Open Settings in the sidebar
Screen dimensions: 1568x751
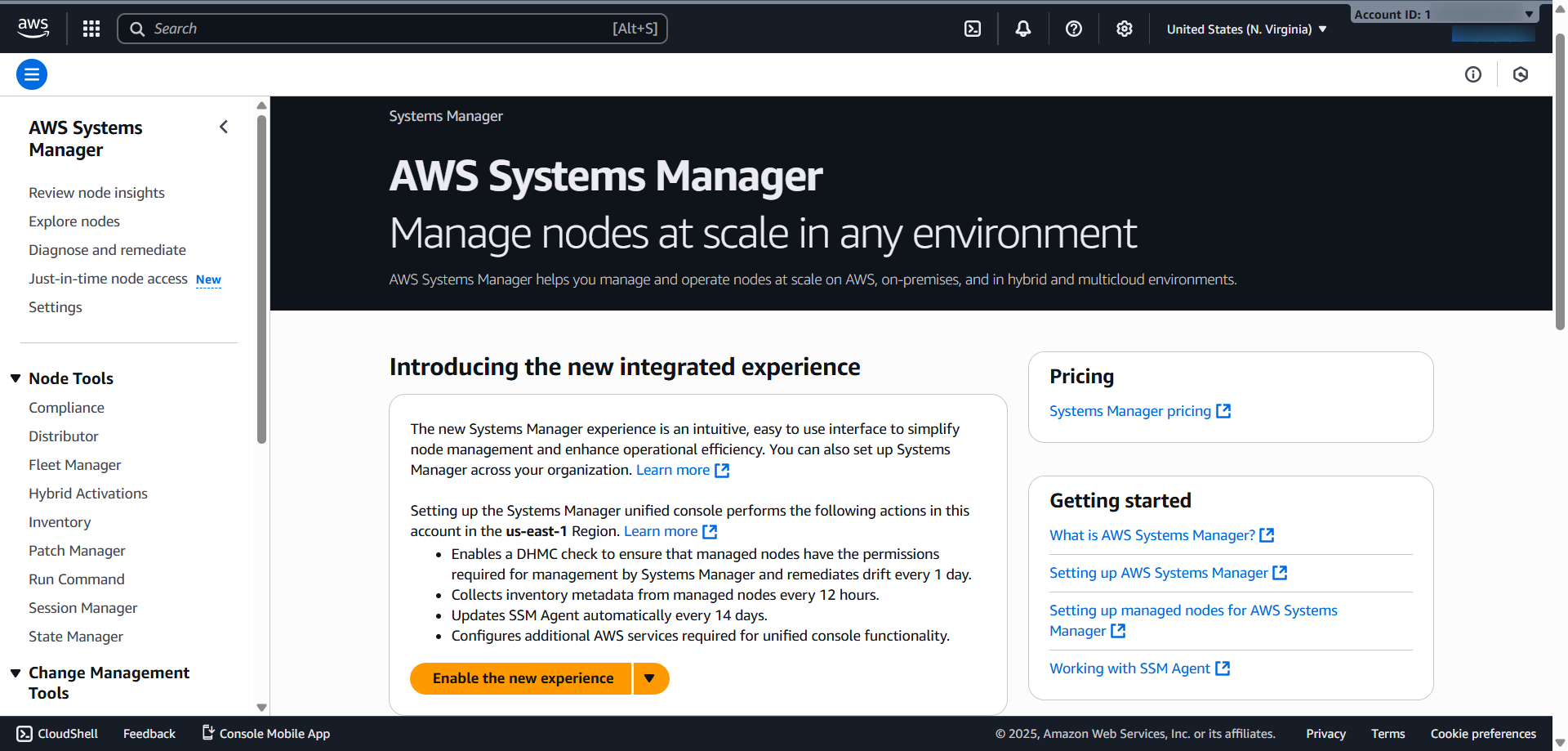(x=56, y=307)
